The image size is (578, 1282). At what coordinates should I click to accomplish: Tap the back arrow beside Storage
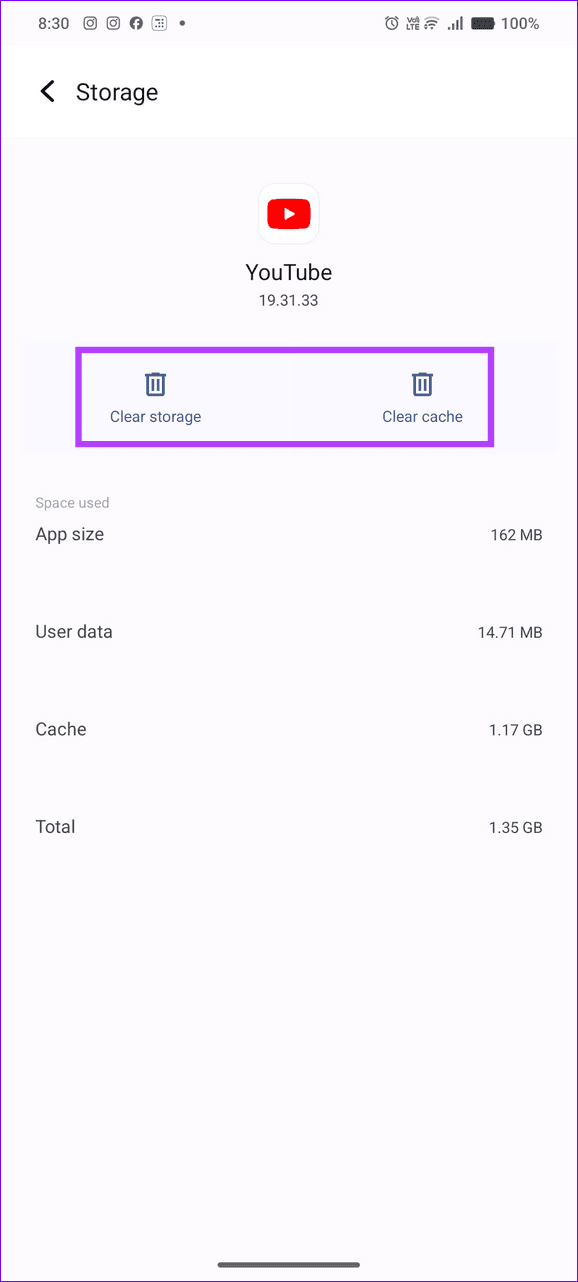pos(46,92)
